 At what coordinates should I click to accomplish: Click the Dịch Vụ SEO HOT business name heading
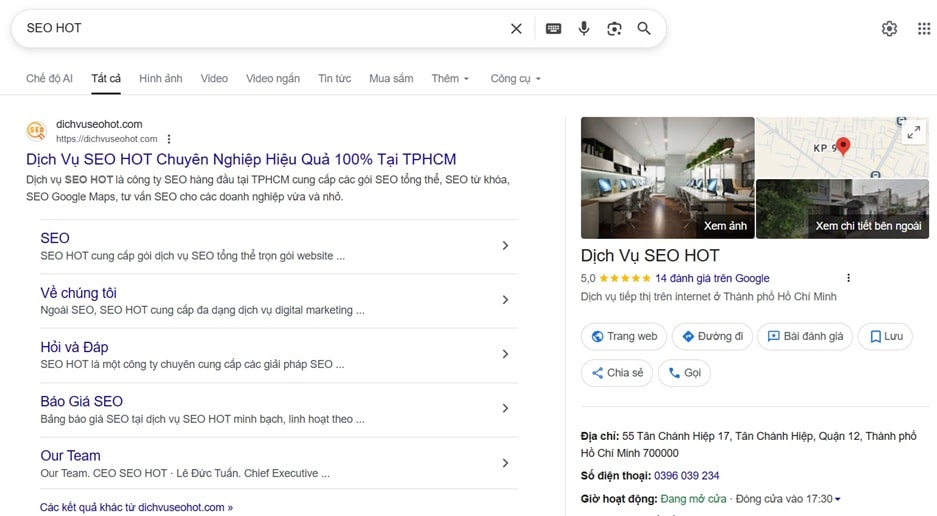(650, 256)
